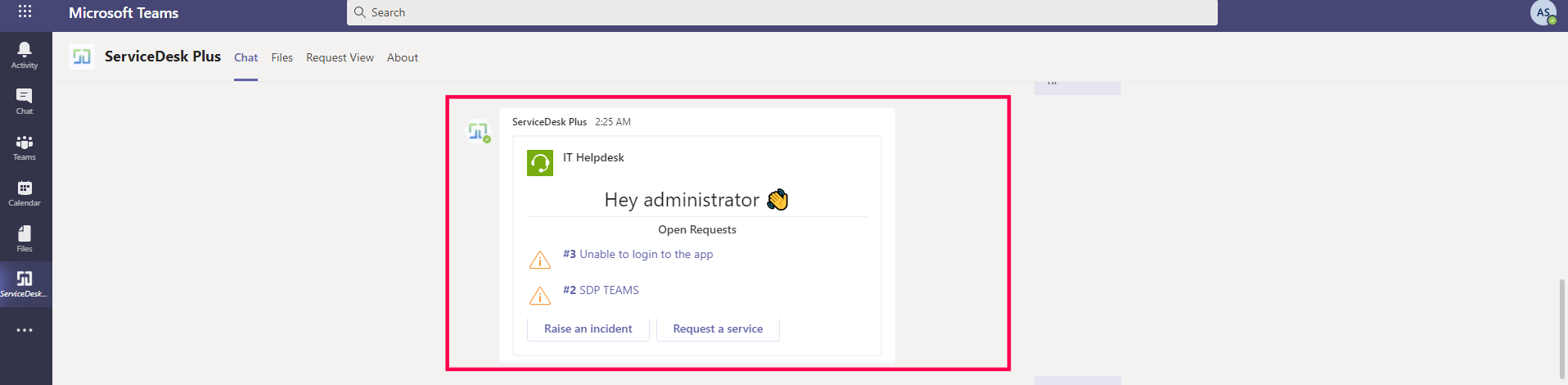Open the AS profile avatar
1568x385 pixels.
[x=1543, y=12]
